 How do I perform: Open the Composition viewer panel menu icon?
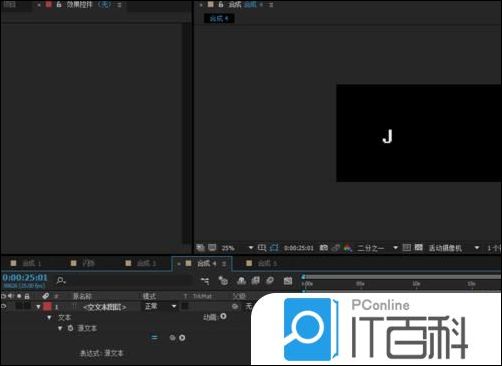click(271, 5)
